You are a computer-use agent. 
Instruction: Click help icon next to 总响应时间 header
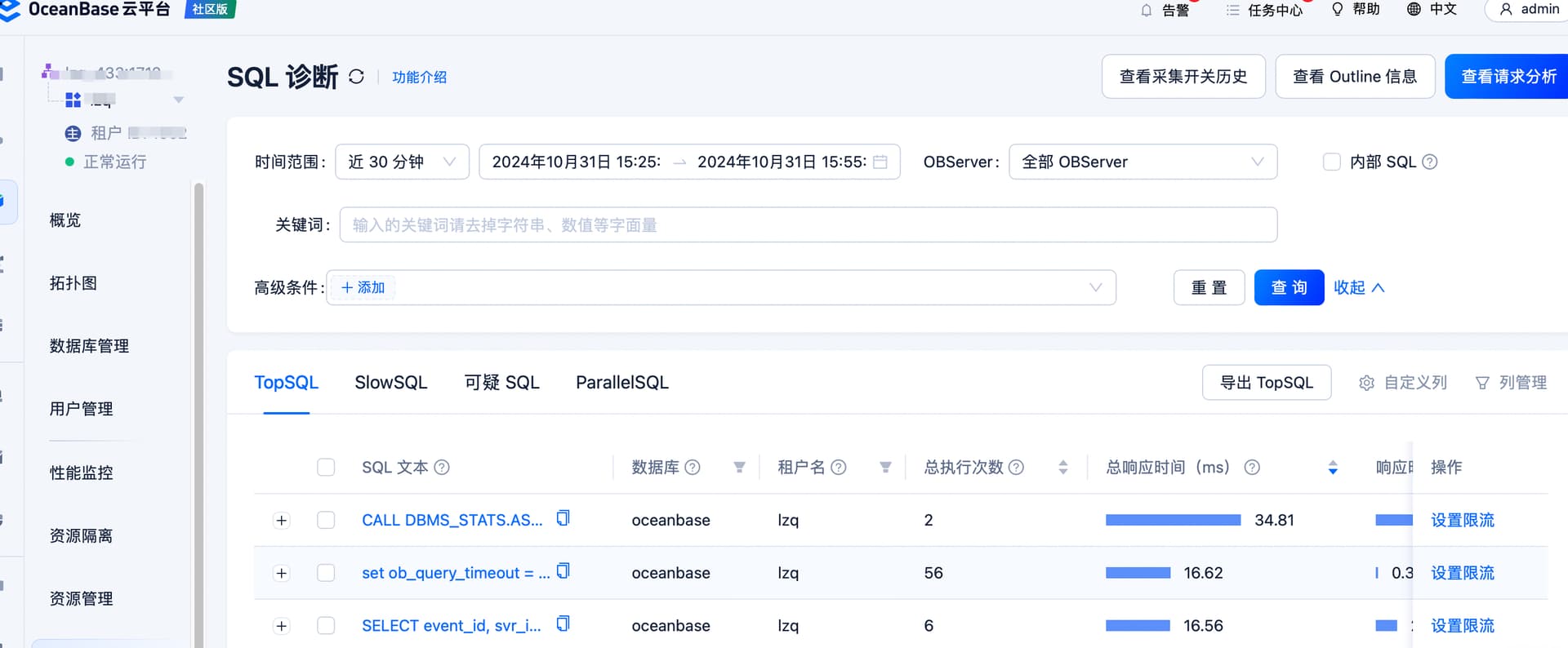(1252, 467)
